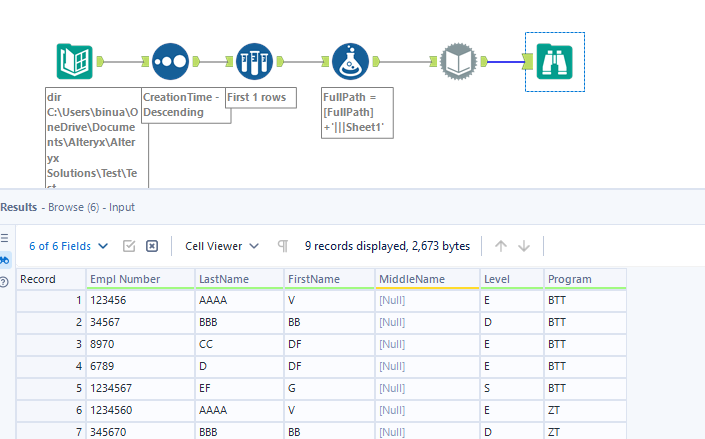This screenshot has width=705, height=439.
Task: Select the Dynamic Input tool icon
Action: (x=458, y=61)
